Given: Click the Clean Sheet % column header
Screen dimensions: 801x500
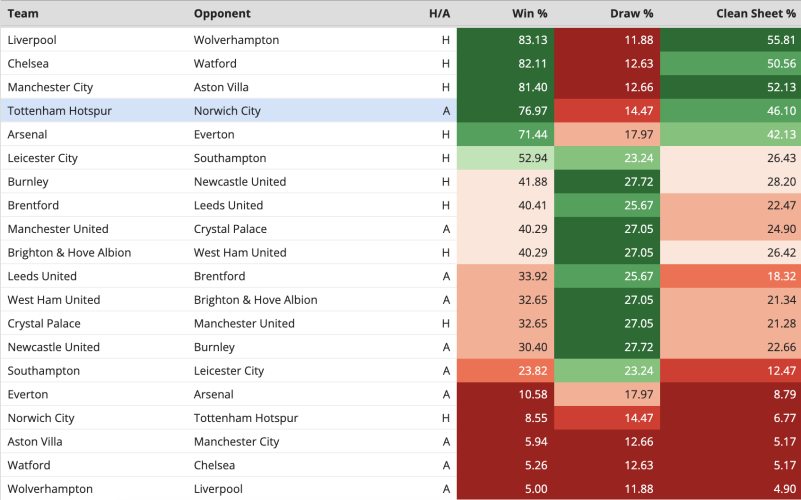Looking at the screenshot, I should pyautogui.click(x=756, y=13).
